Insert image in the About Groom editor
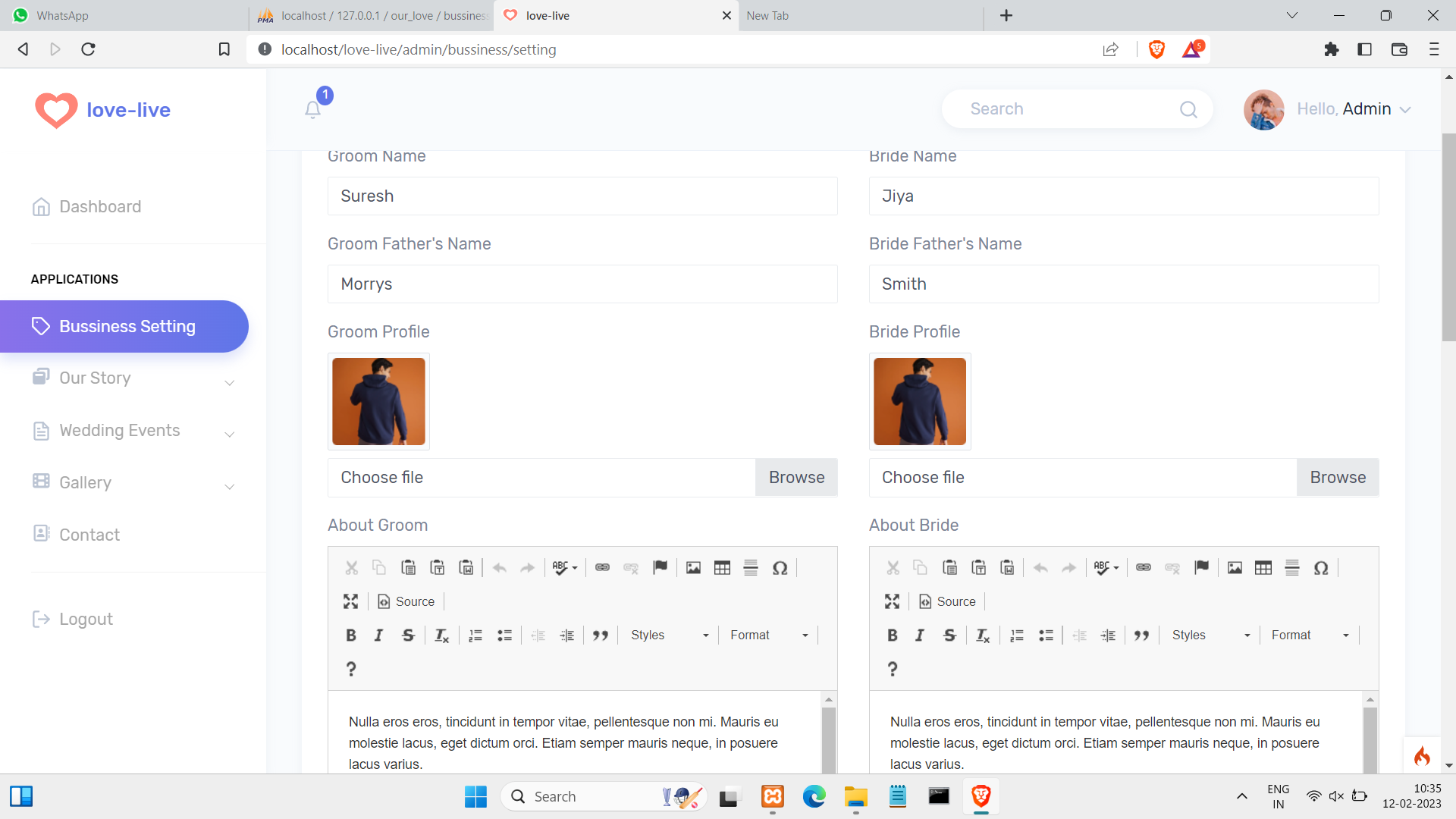 tap(694, 568)
